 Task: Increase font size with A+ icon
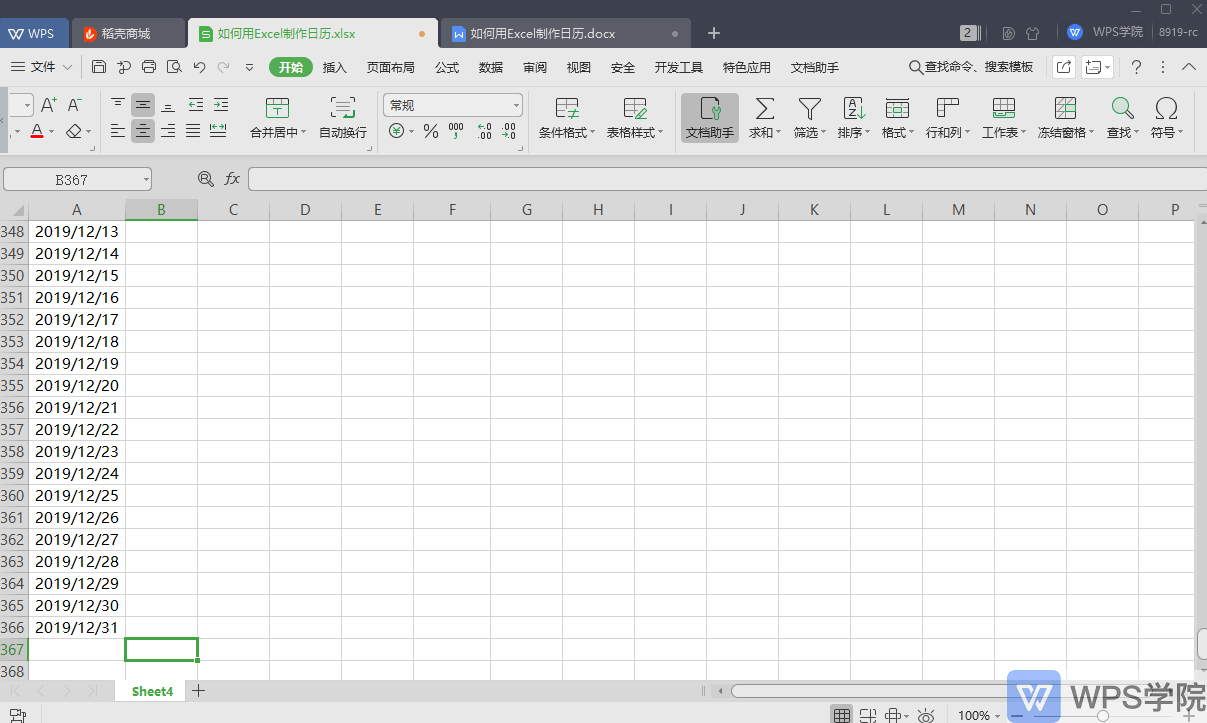coord(49,104)
